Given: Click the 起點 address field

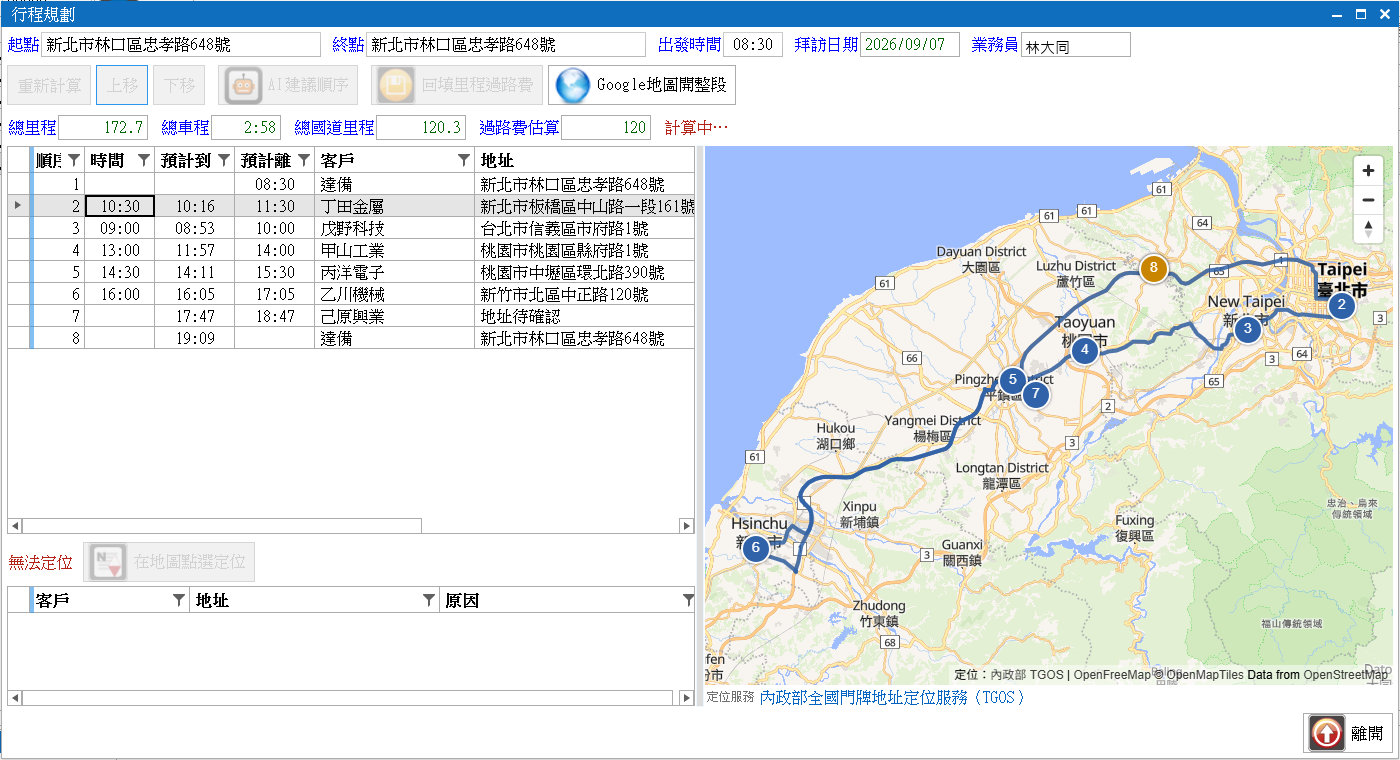Looking at the screenshot, I should [181, 45].
